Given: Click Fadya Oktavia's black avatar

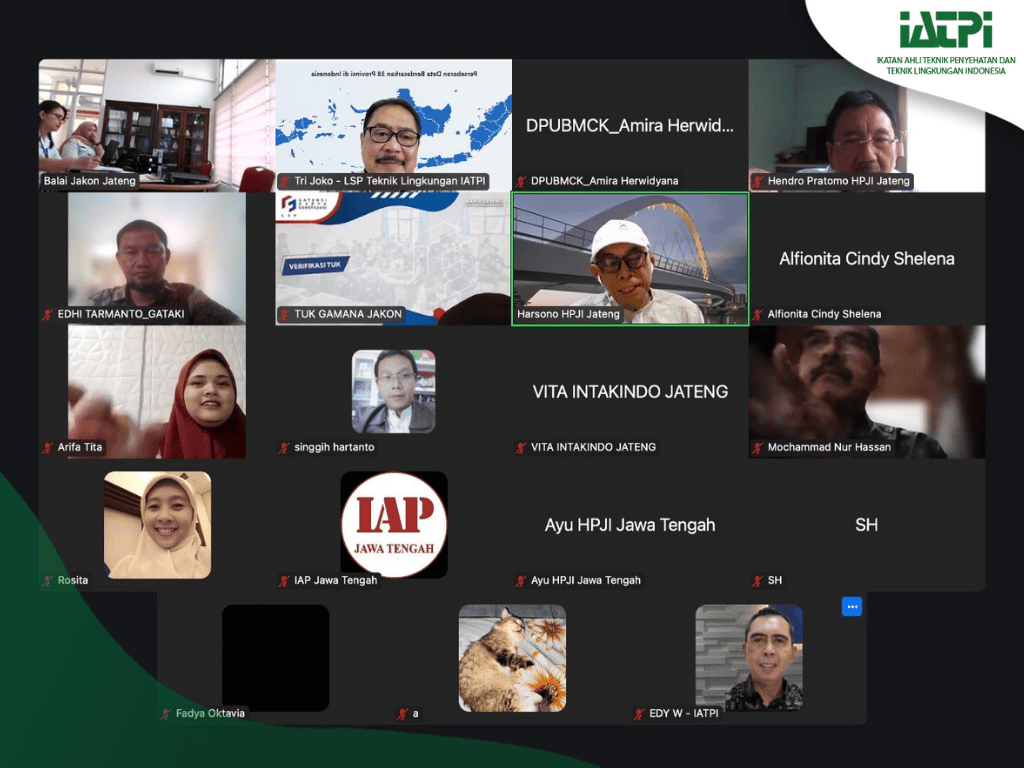Looking at the screenshot, I should [x=276, y=658].
